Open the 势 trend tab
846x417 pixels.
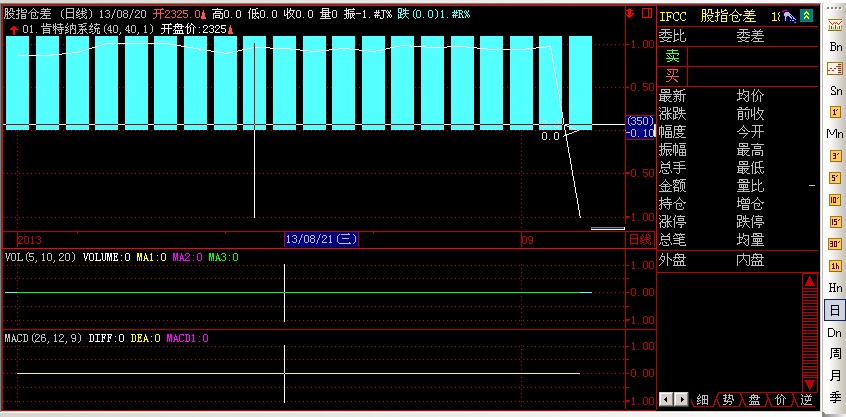click(728, 400)
